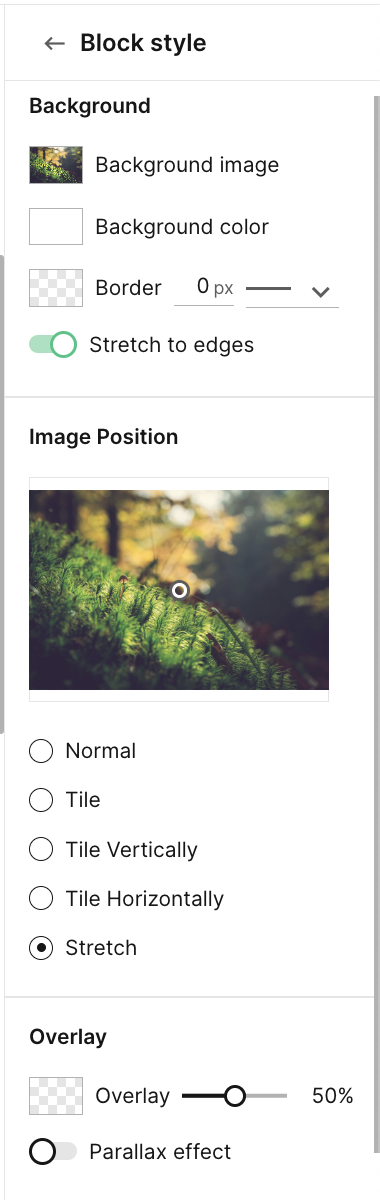Go back using the arrow icon
The width and height of the screenshot is (380, 1200).
[x=54, y=44]
